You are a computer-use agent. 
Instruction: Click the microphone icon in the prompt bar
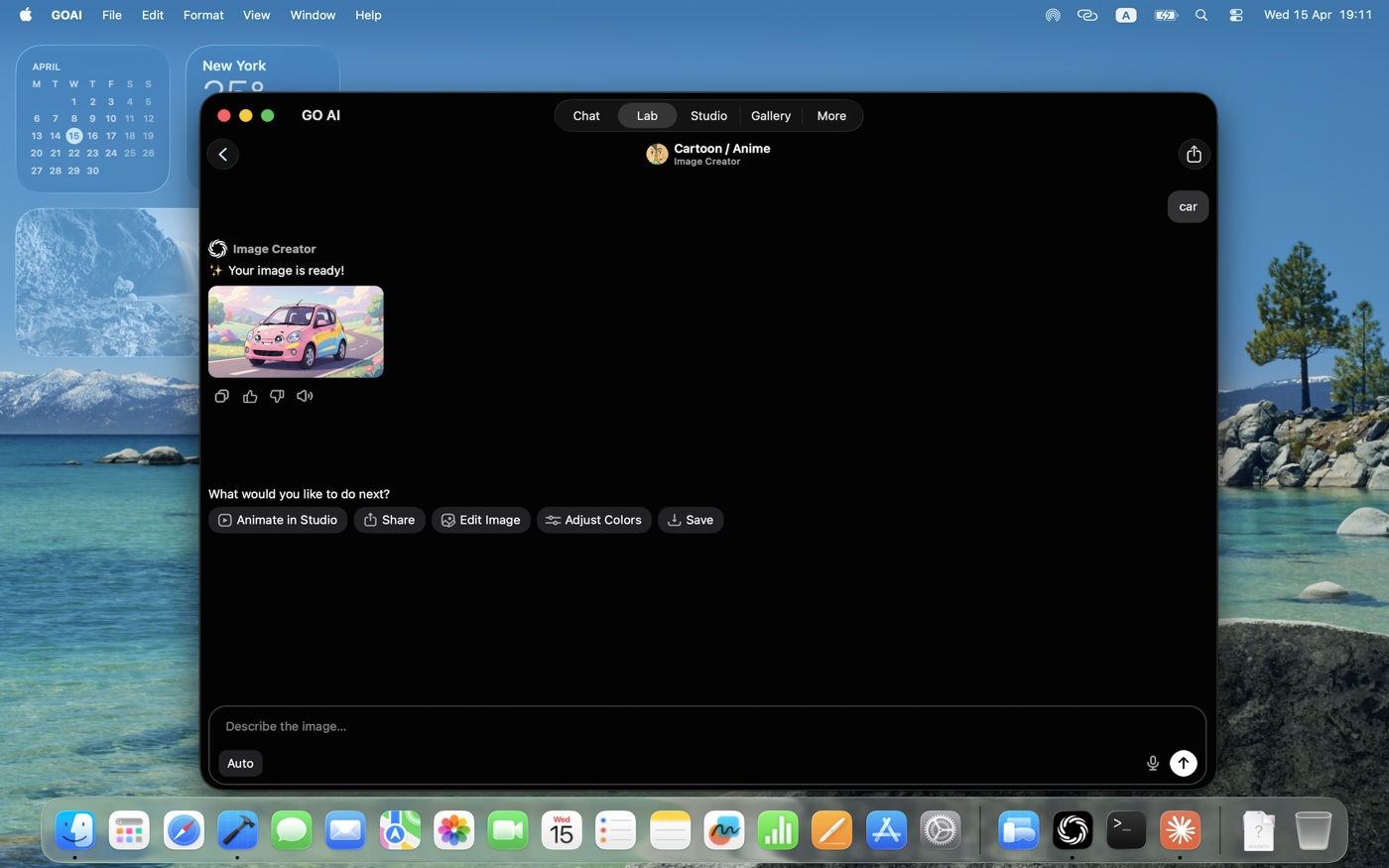1152,763
